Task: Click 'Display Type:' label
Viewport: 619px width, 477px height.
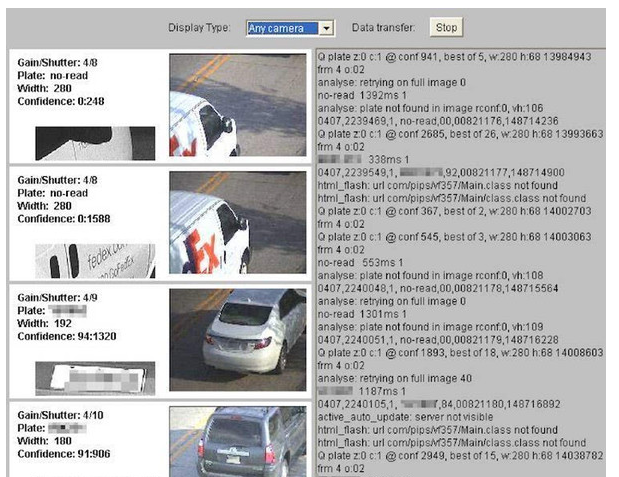Action: pyautogui.click(x=199, y=28)
